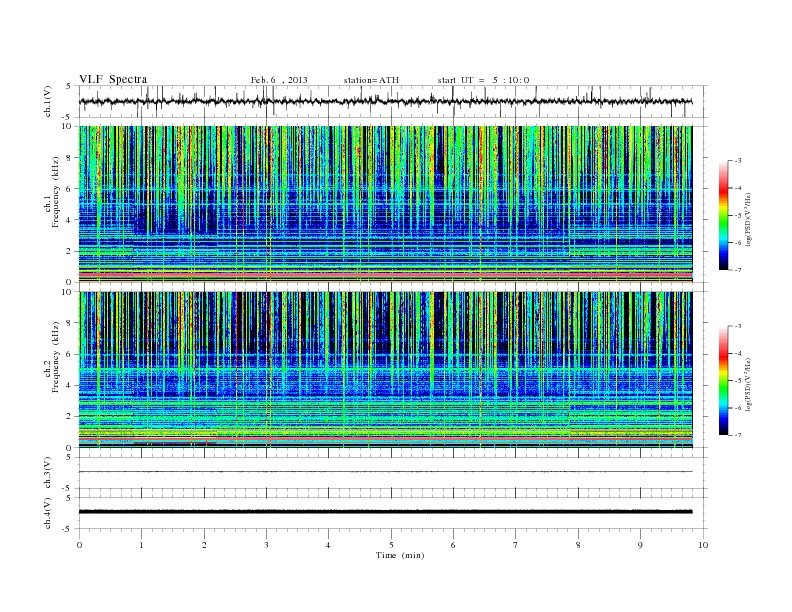Screen dimensions: 792x612
Task: Click time axis tick label "6"
Action: [453, 545]
